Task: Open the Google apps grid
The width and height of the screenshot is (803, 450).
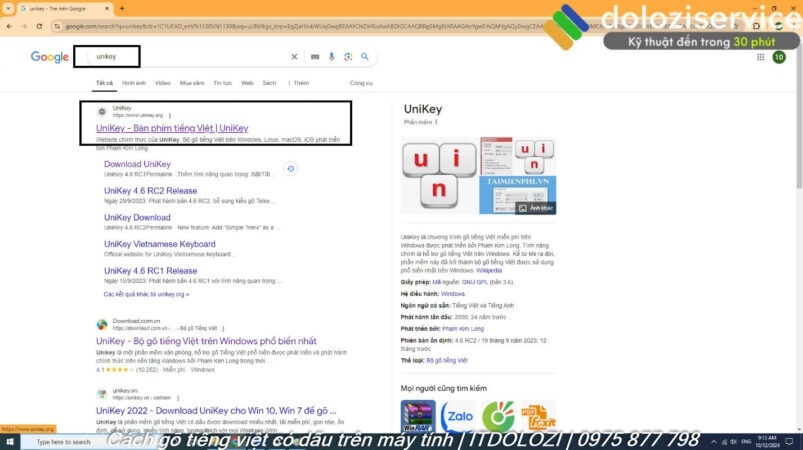Action: tap(760, 57)
